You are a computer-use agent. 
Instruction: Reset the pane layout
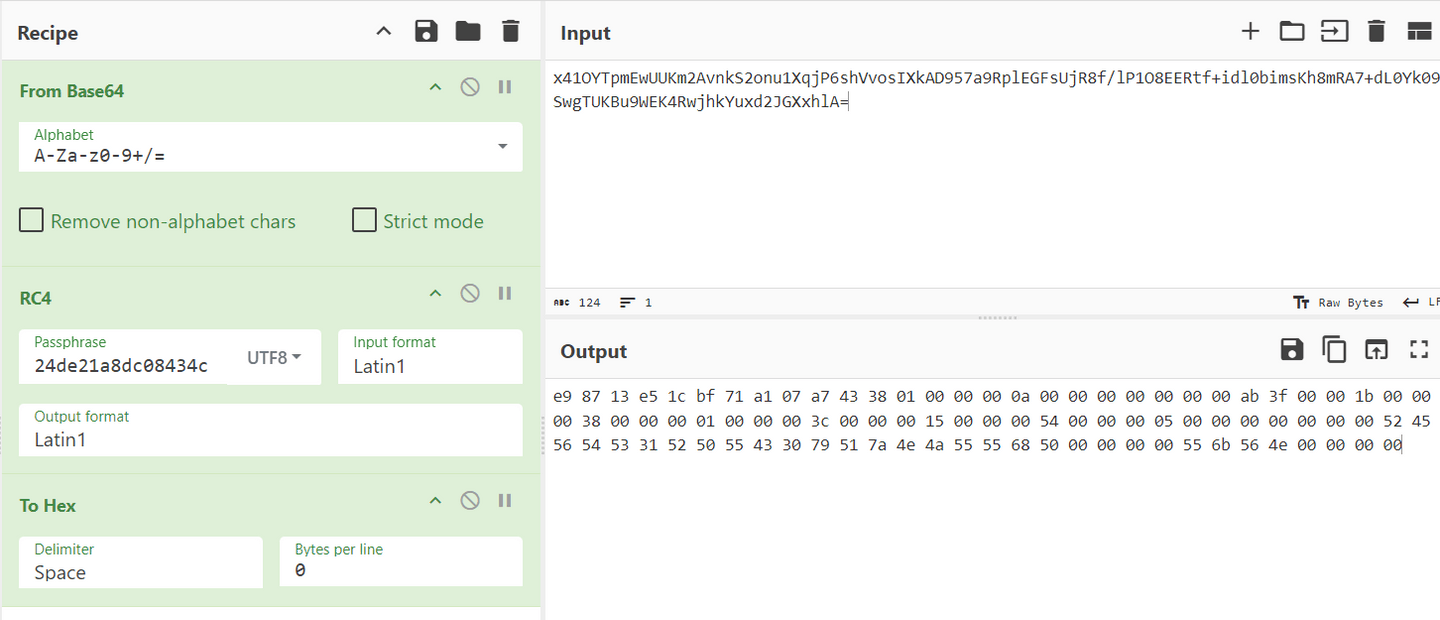[x=1418, y=32]
